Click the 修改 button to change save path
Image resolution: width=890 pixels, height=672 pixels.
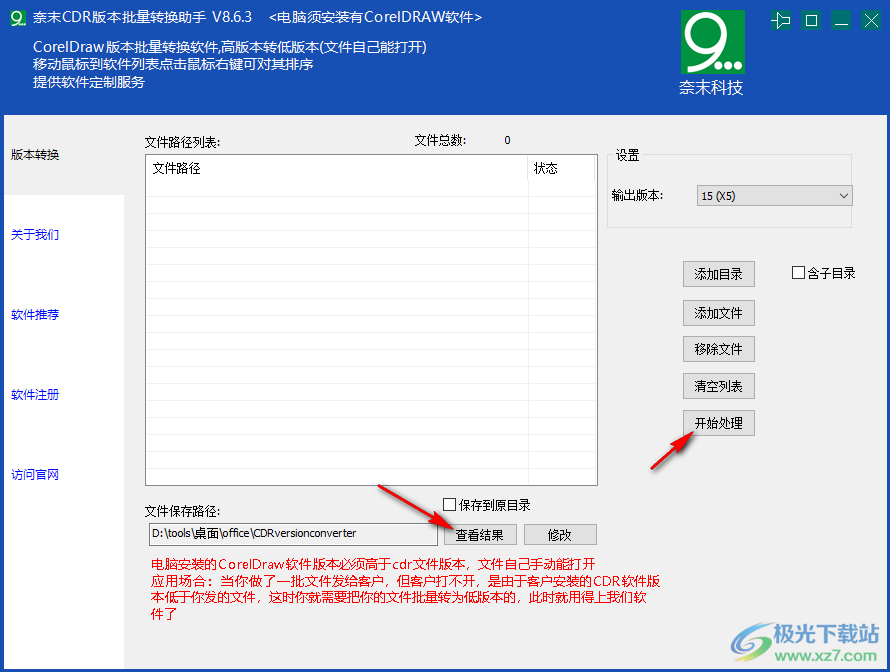pos(560,534)
